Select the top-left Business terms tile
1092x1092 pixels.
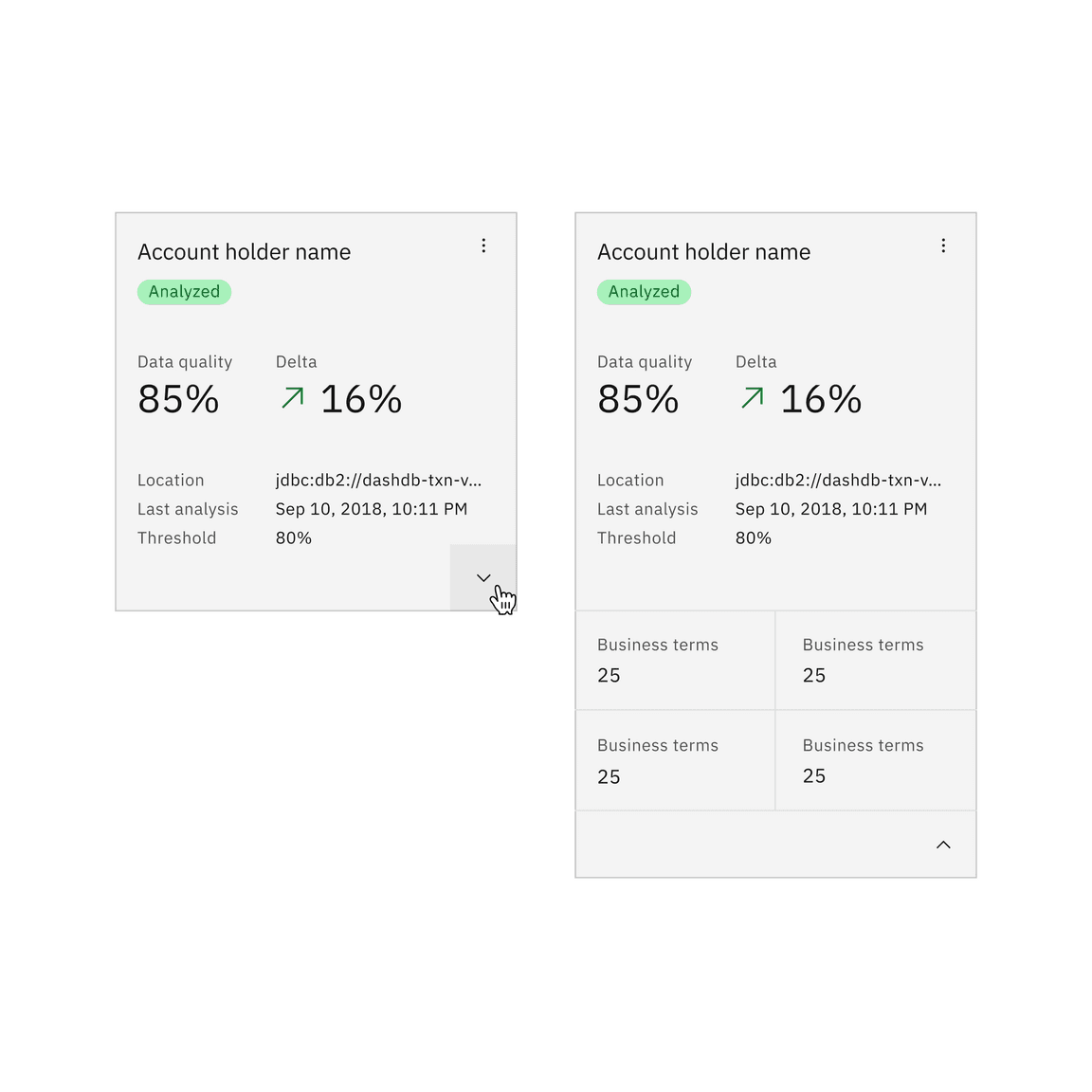(675, 661)
